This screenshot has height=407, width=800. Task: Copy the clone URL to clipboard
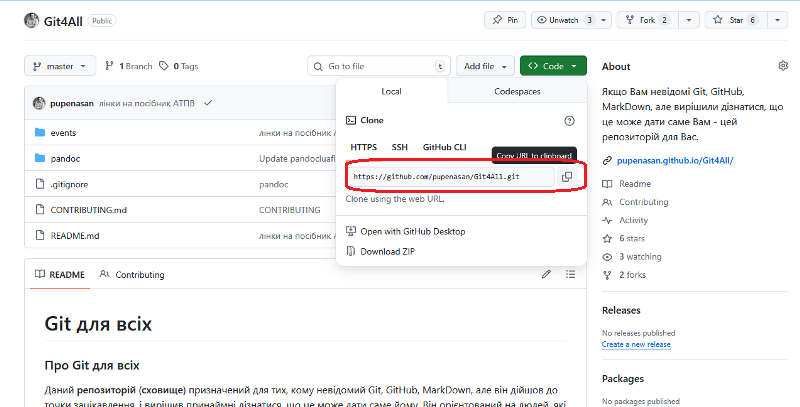566,177
